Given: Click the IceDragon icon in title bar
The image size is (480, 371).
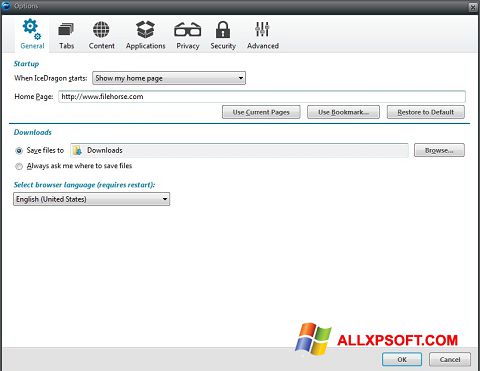Looking at the screenshot, I should [6, 6].
